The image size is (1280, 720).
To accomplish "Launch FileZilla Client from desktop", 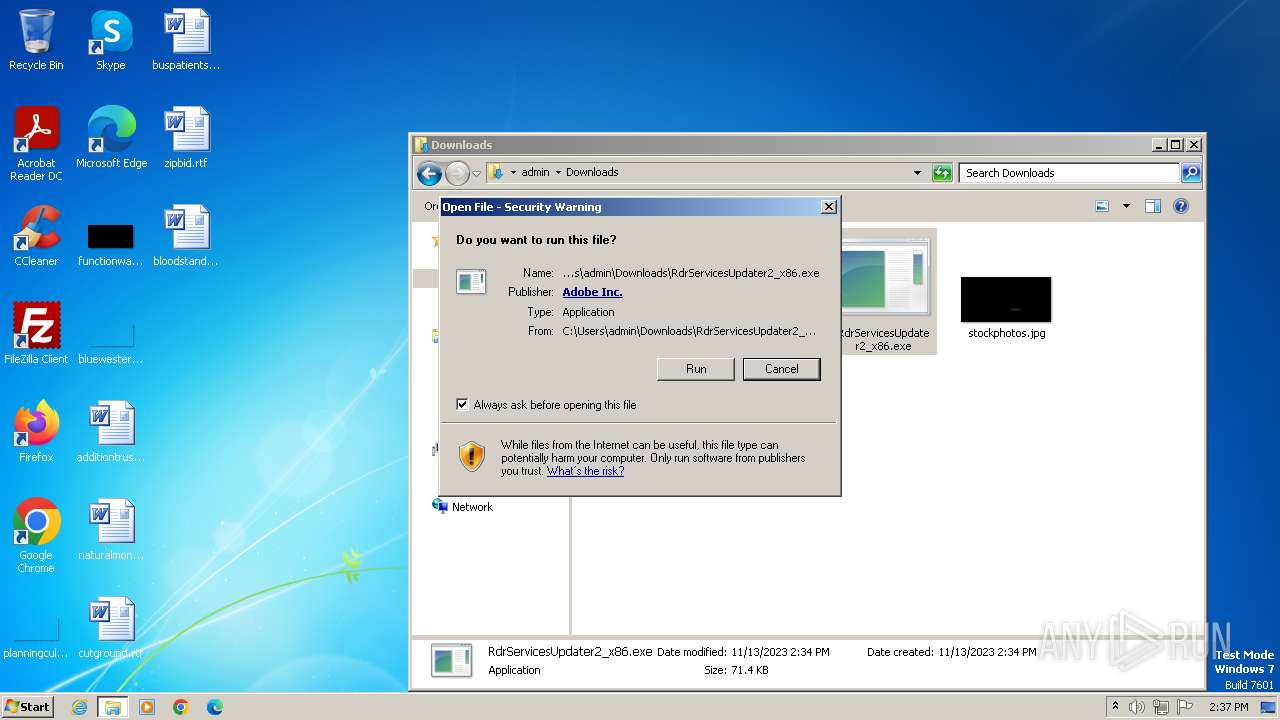I will pyautogui.click(x=36, y=334).
